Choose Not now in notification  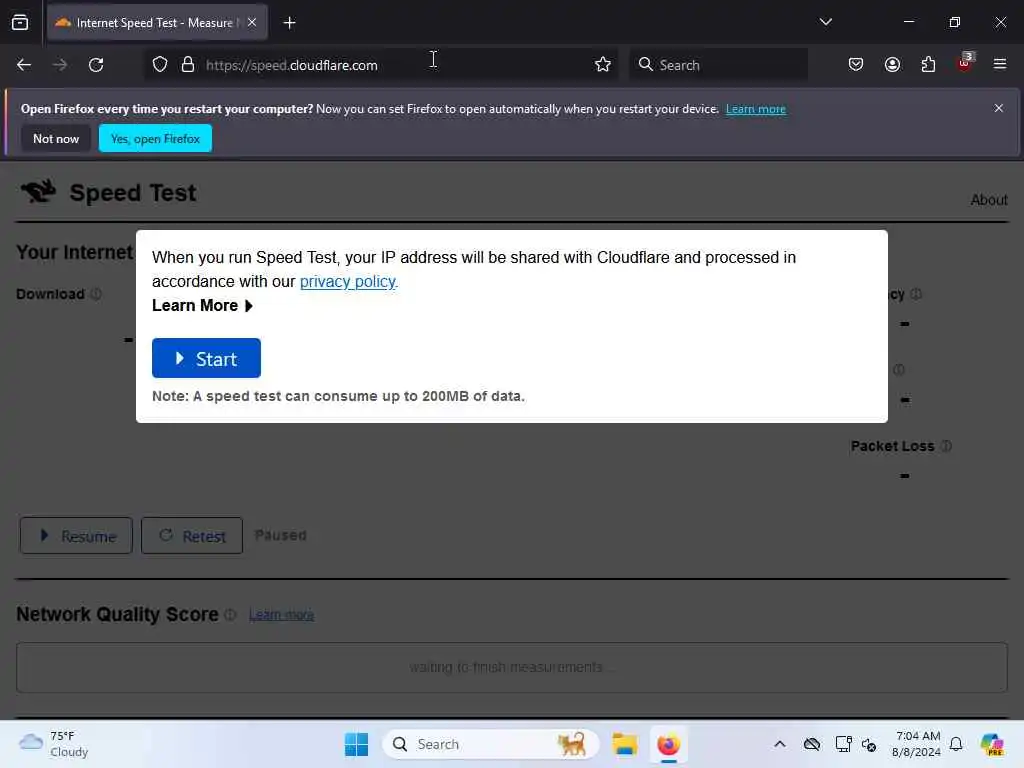coord(56,138)
